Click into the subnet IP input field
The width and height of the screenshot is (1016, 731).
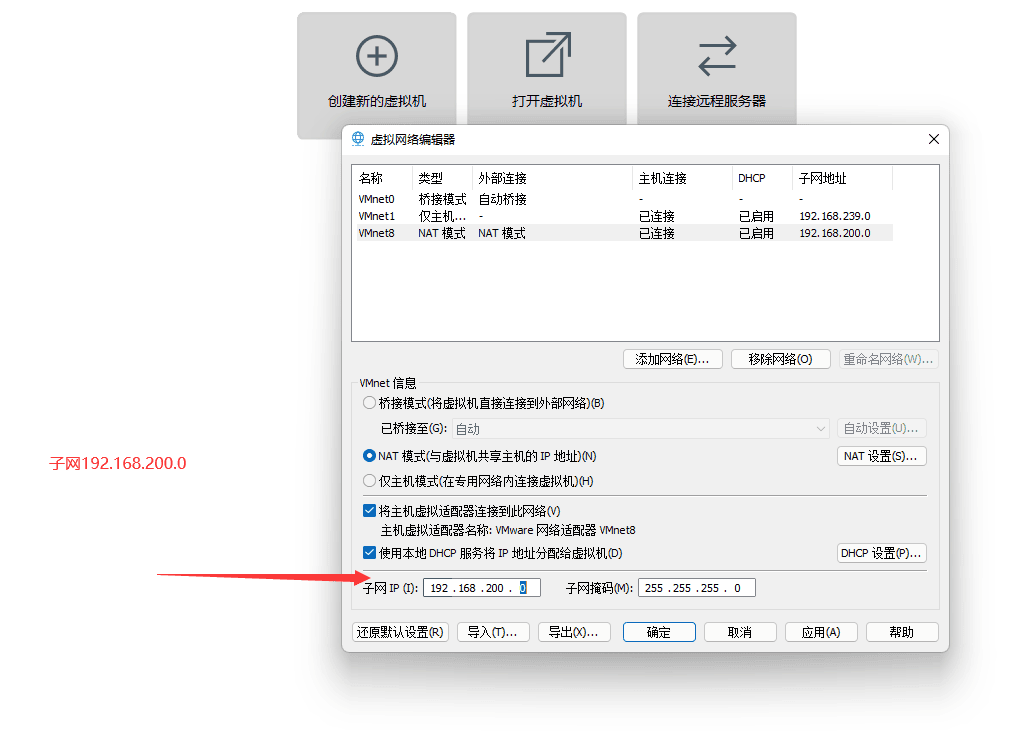[x=482, y=588]
